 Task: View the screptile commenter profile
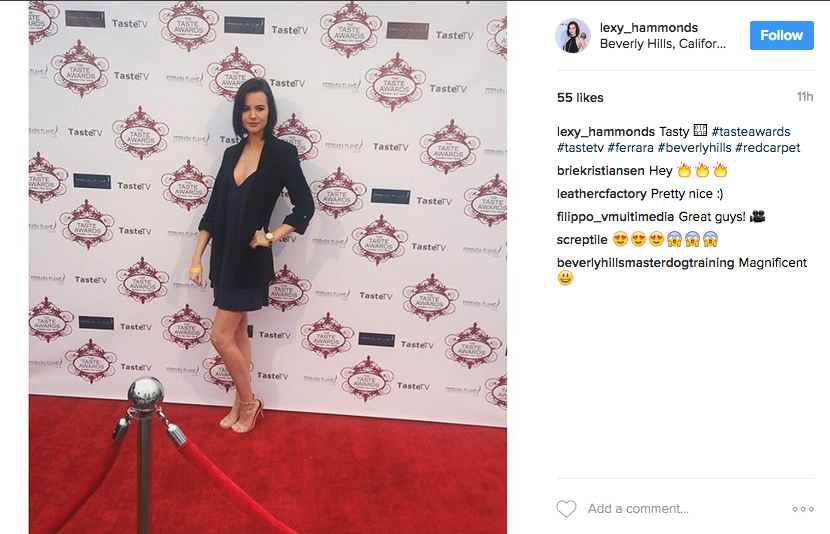(582, 240)
